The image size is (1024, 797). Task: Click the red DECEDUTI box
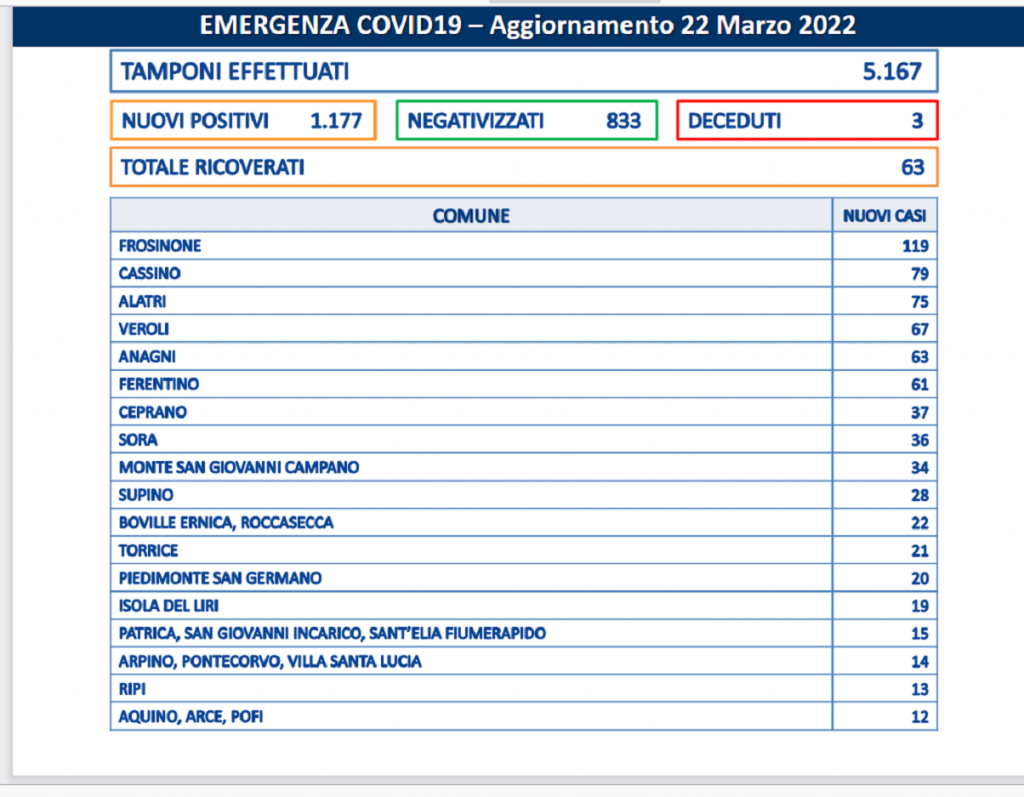[807, 121]
